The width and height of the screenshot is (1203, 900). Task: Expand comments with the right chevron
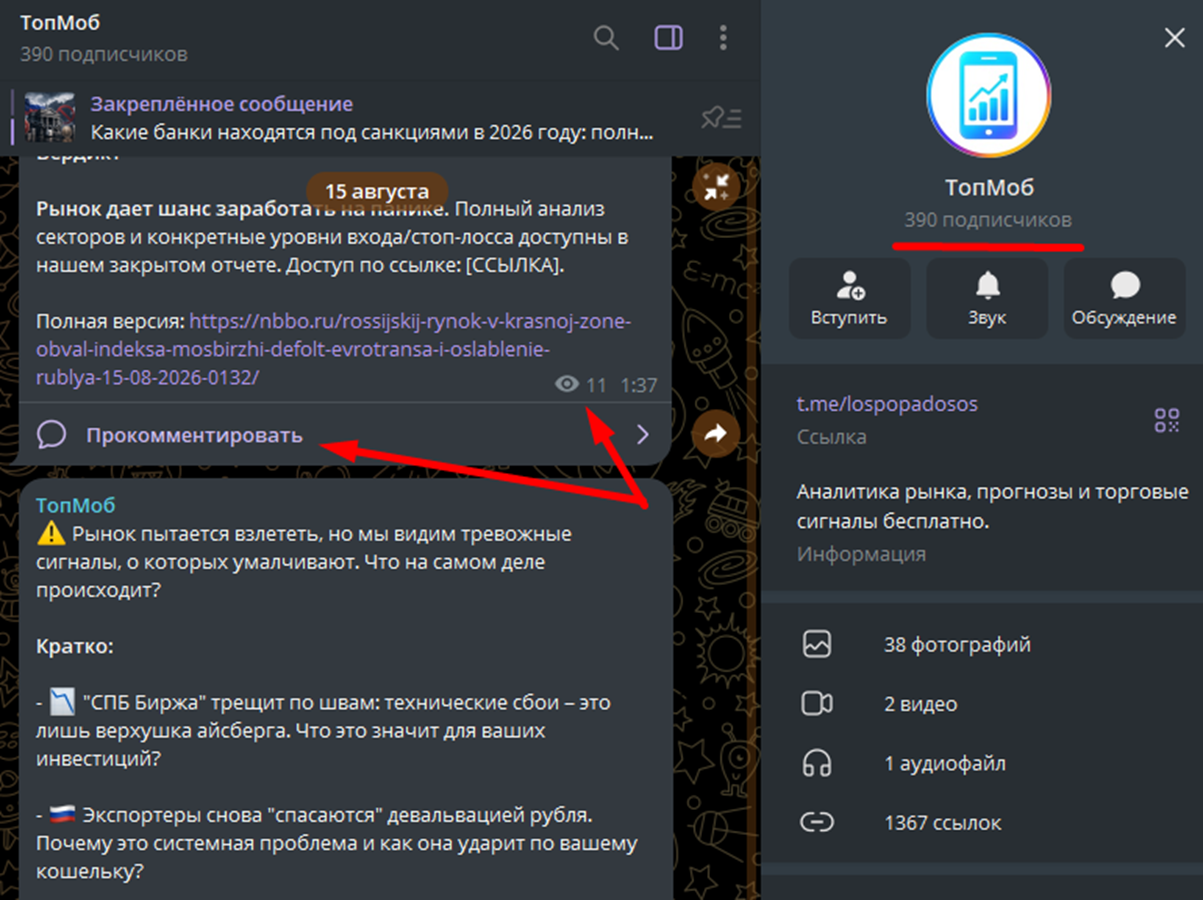(x=643, y=434)
